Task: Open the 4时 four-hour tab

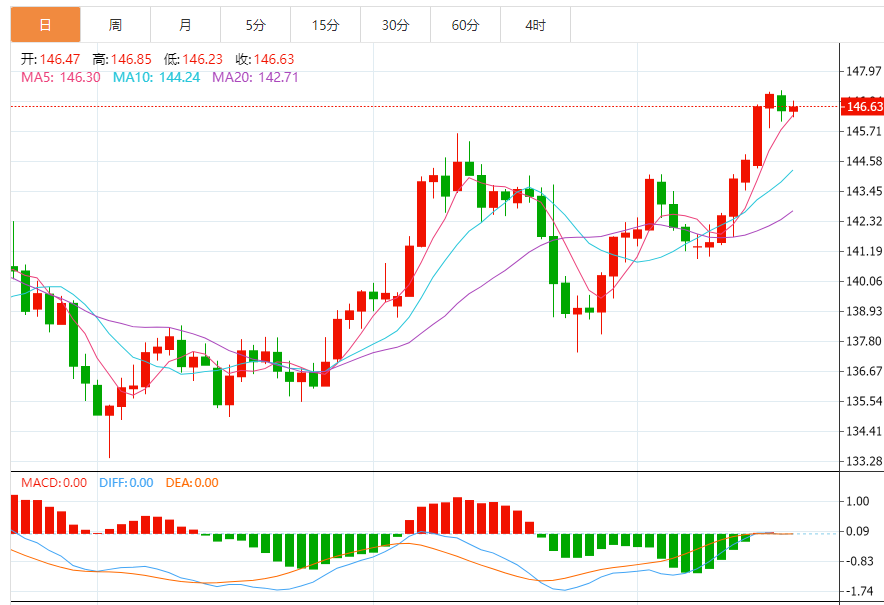Action: pos(536,25)
